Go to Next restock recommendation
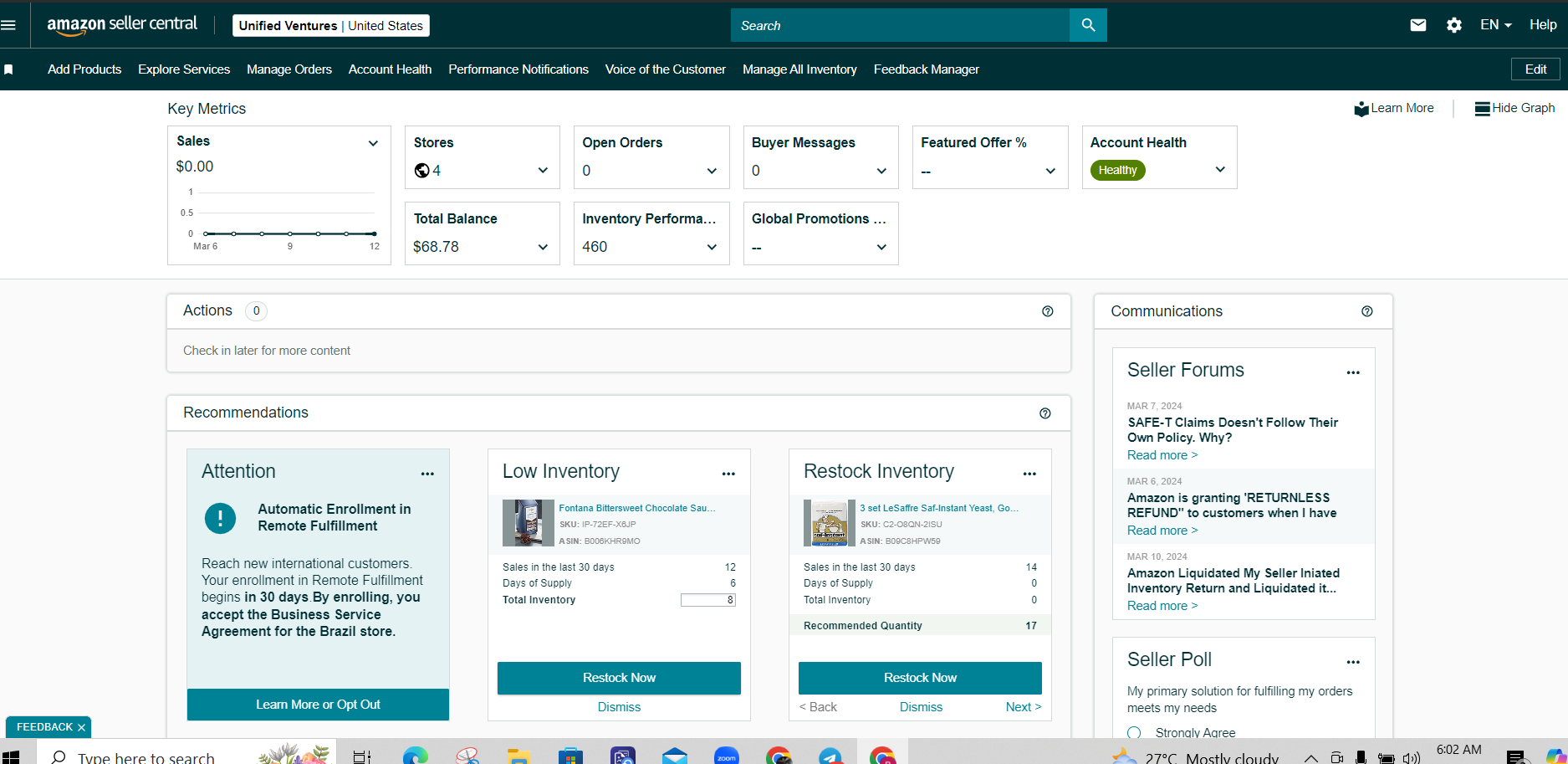1568x764 pixels. point(1024,707)
